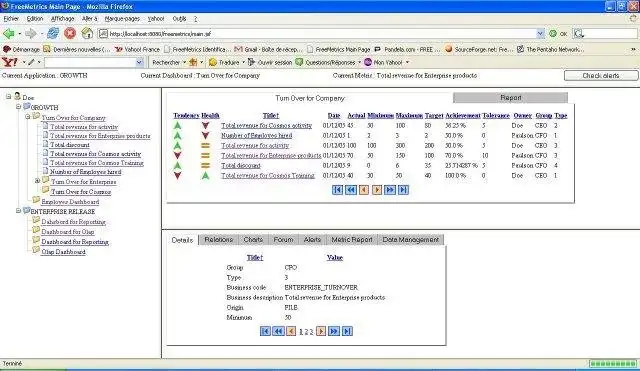Open Number of Employes hired table link
Screen dimensions: 640x371
click(x=257, y=135)
